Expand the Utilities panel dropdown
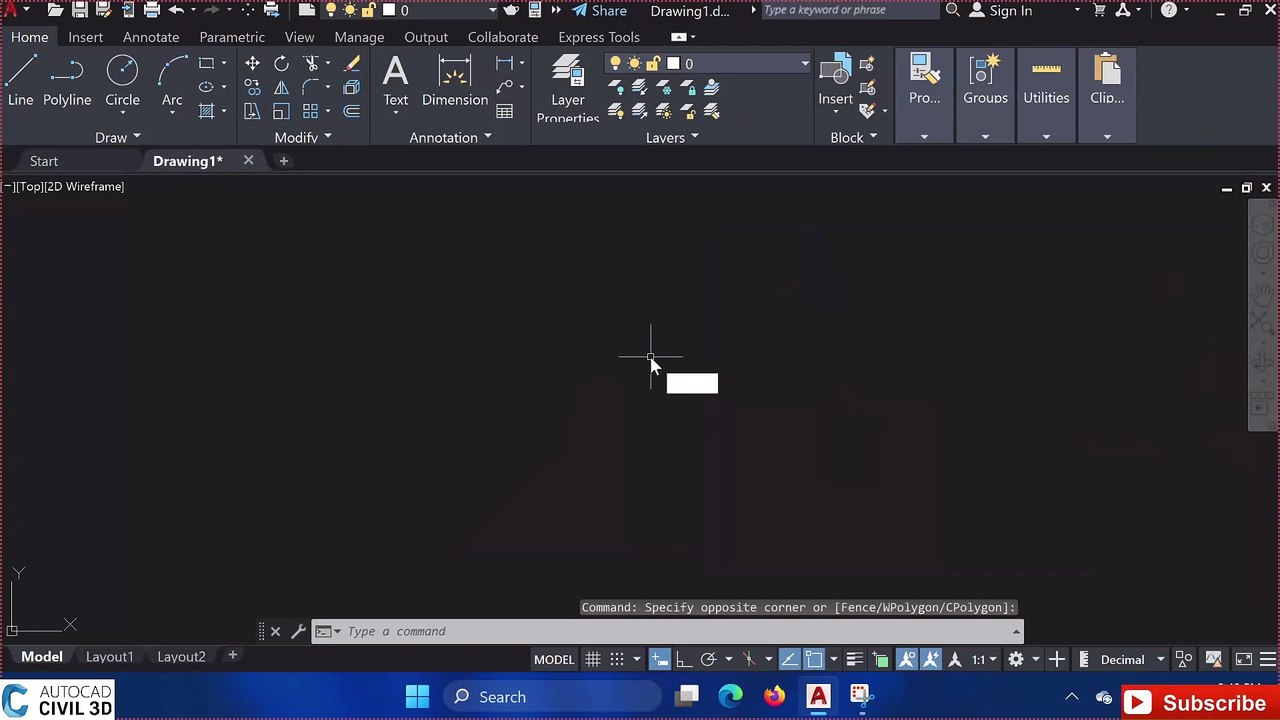This screenshot has height=720, width=1280. [1046, 137]
